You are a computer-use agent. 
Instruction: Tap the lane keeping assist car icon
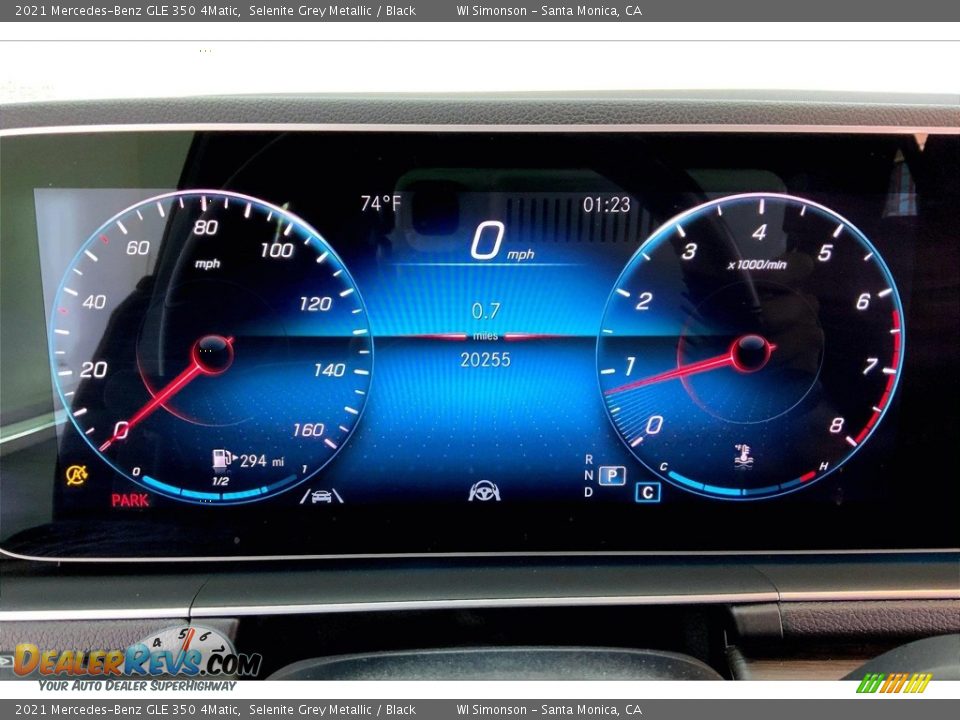tap(321, 495)
